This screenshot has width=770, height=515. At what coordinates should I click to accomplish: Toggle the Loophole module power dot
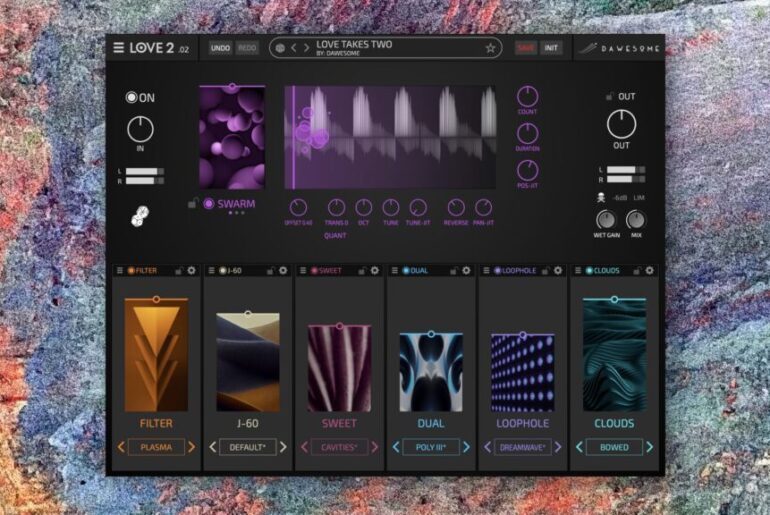[497, 271]
